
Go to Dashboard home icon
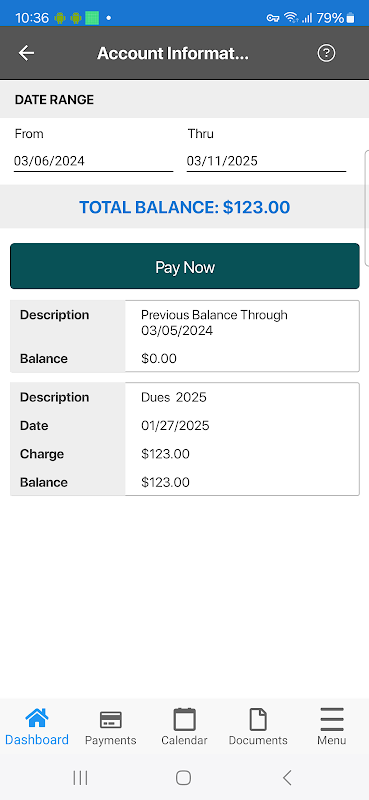37,718
